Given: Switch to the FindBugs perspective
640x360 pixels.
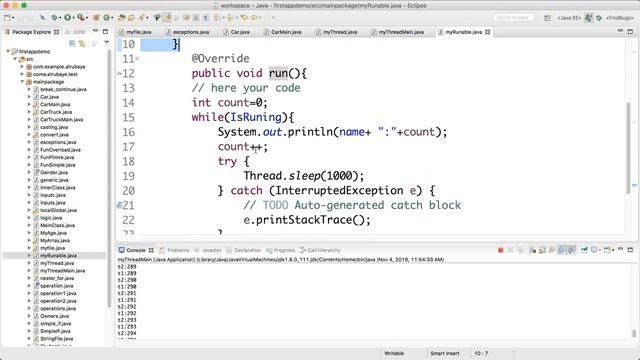Looking at the screenshot, I should coord(620,18).
